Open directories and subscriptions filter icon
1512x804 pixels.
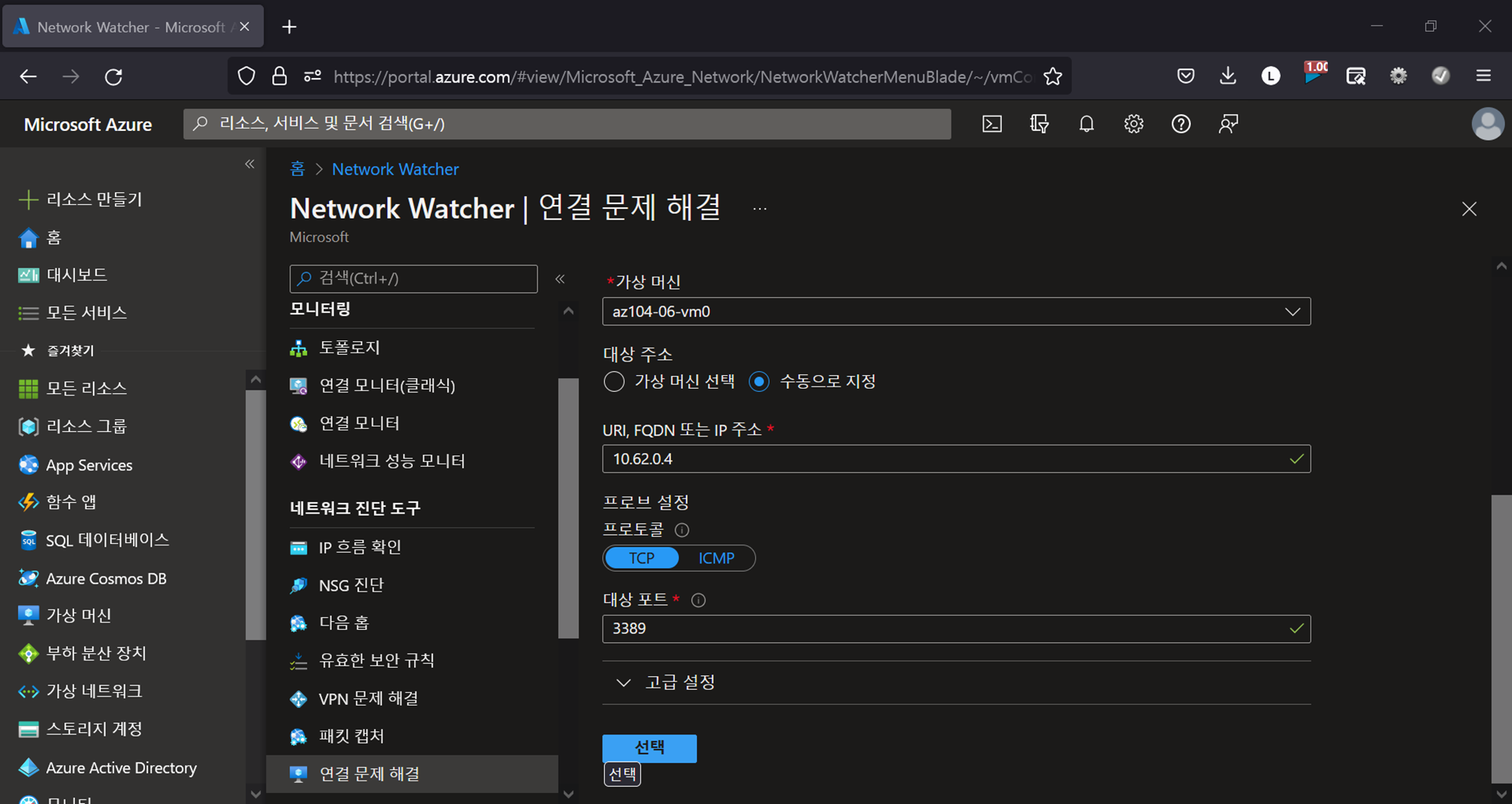(x=1039, y=124)
